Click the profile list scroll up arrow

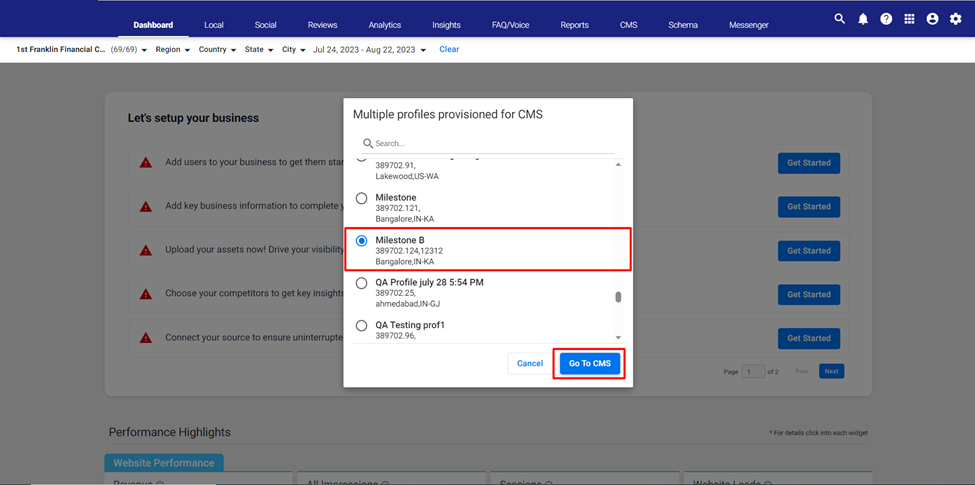(x=618, y=165)
